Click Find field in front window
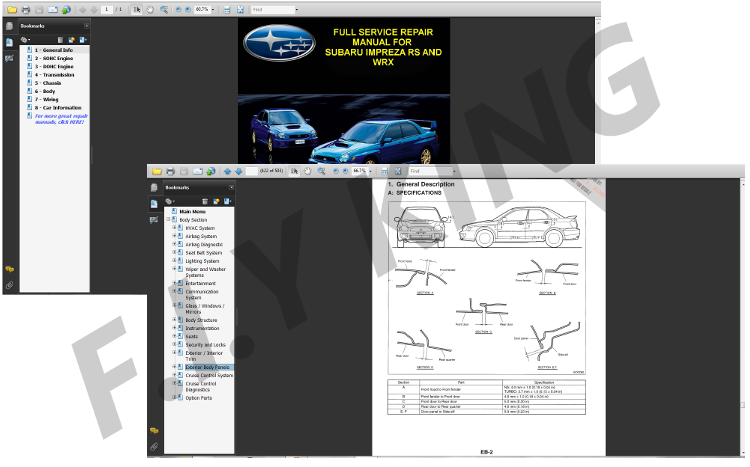Screen dimensions: 750x467 click(430, 171)
